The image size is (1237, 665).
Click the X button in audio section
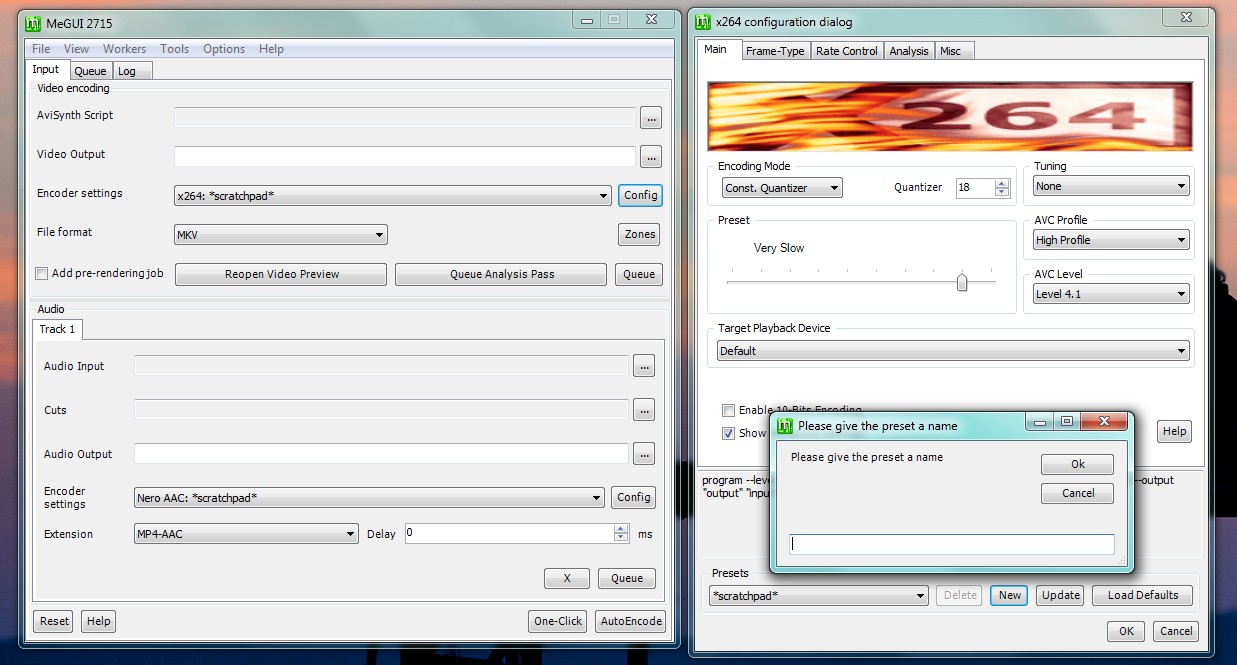pos(567,578)
